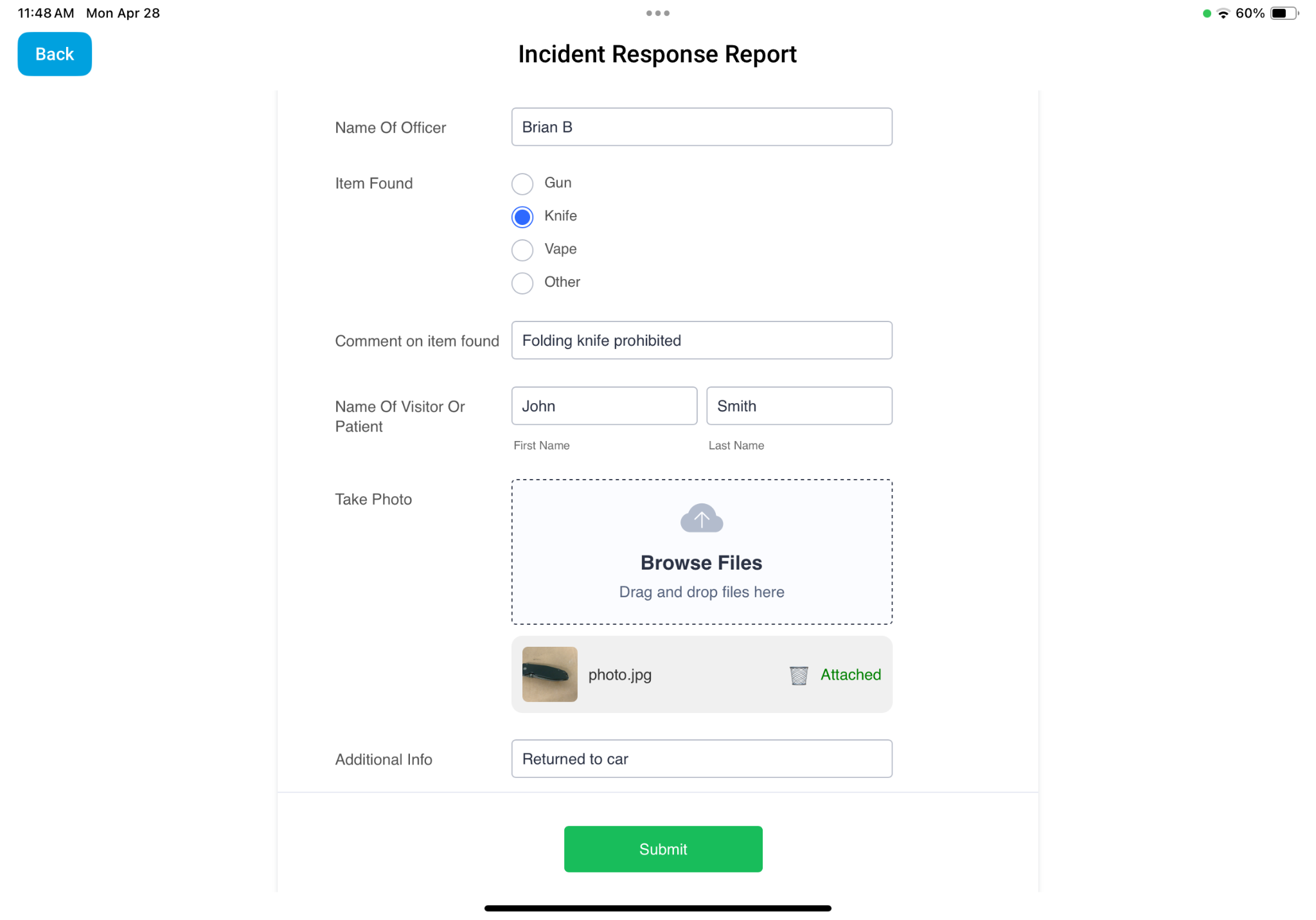Viewport: 1316px width, 920px height.
Task: Click the Last Name field containing Smith
Action: point(799,406)
